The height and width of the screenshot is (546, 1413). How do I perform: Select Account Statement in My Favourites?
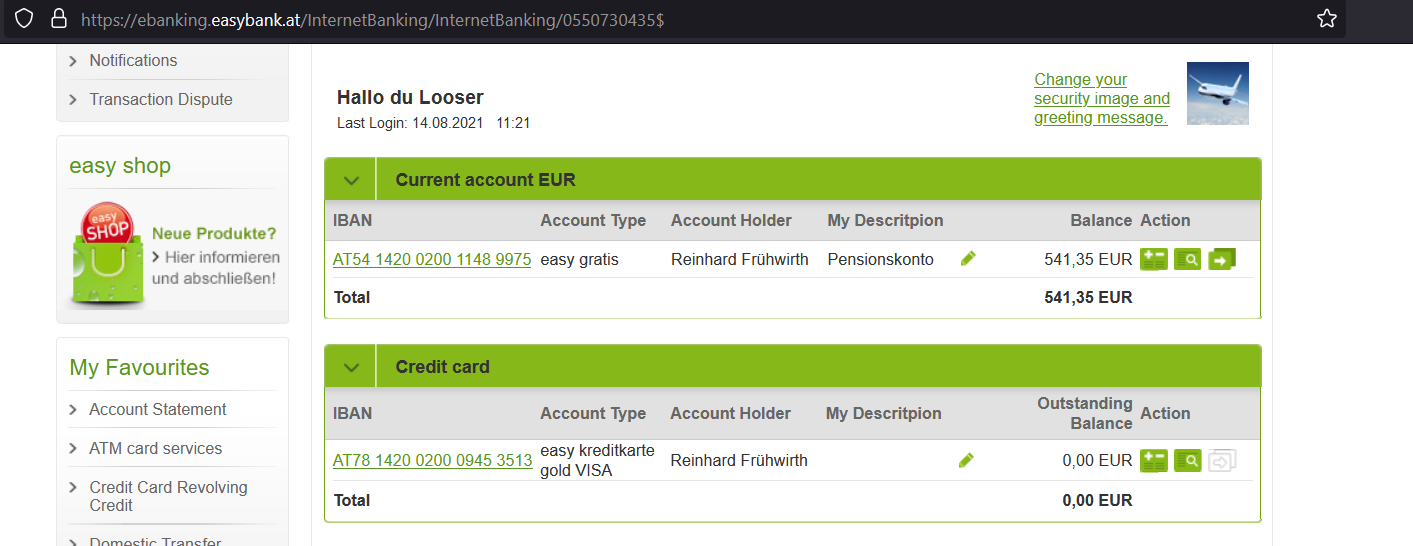pos(158,410)
